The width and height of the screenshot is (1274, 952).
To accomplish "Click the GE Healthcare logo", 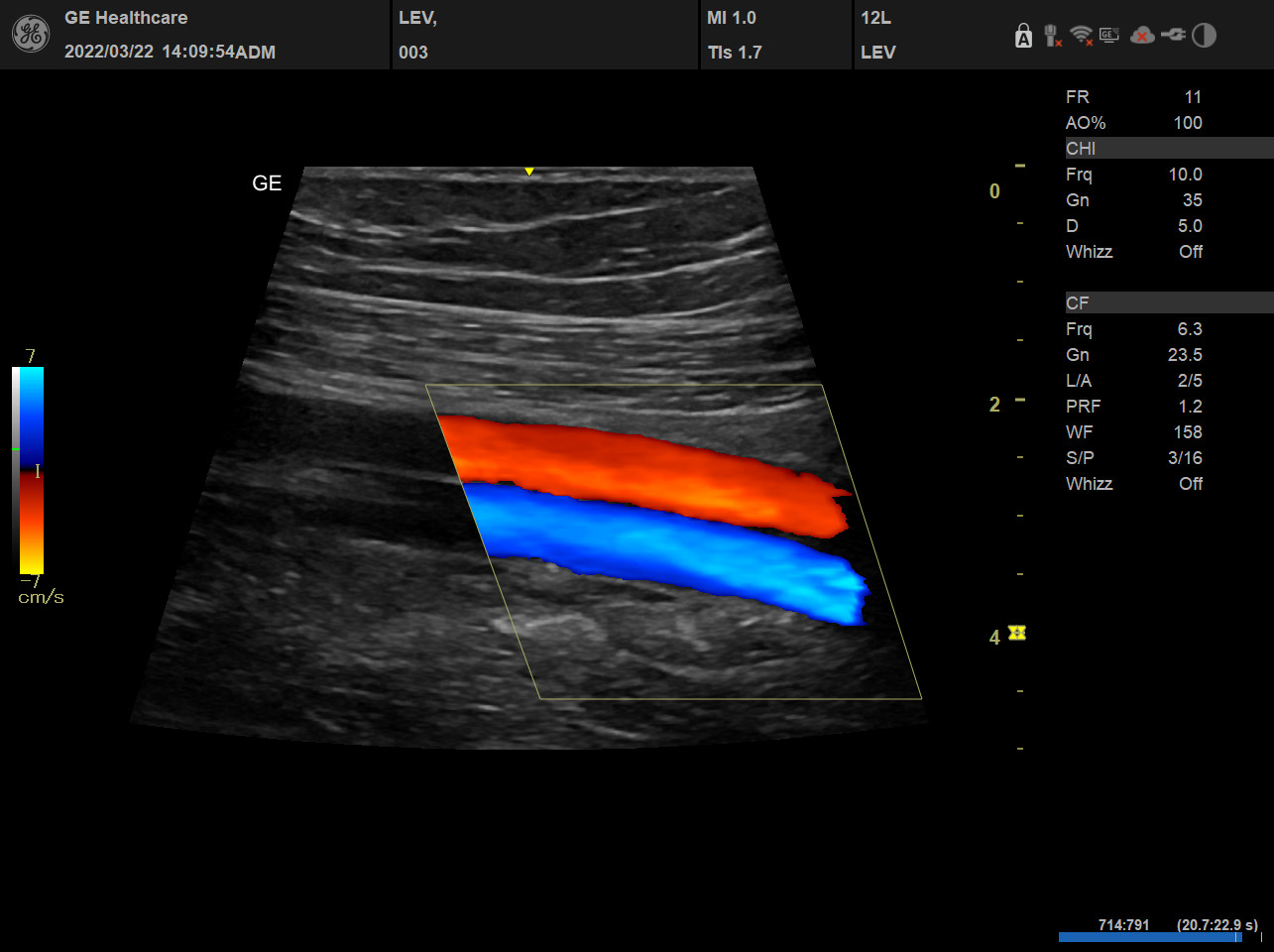I will pos(30,35).
